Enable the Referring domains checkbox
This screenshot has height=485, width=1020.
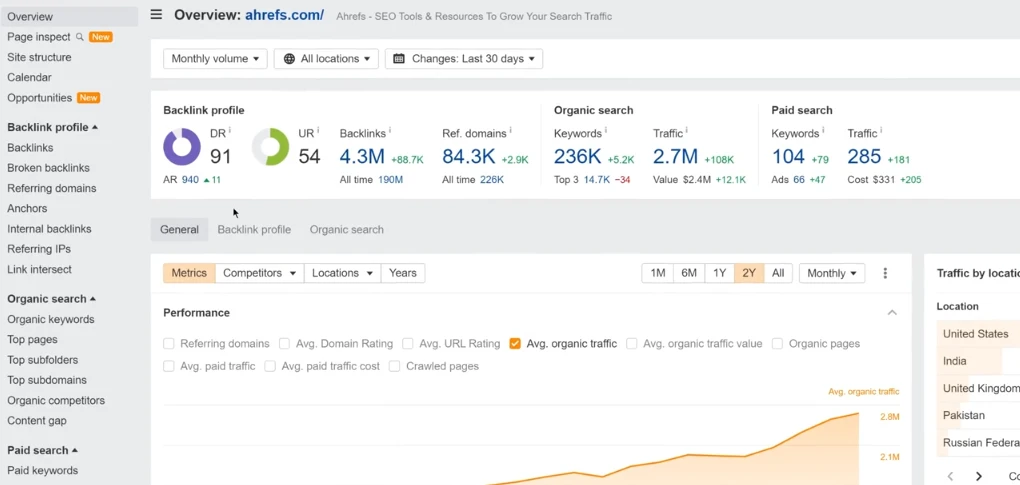(x=169, y=344)
